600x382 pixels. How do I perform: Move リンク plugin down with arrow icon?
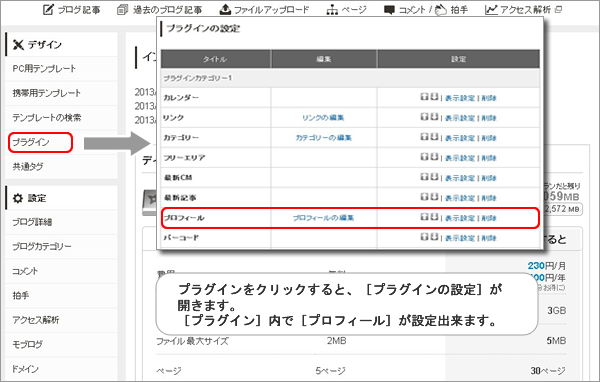[434, 117]
